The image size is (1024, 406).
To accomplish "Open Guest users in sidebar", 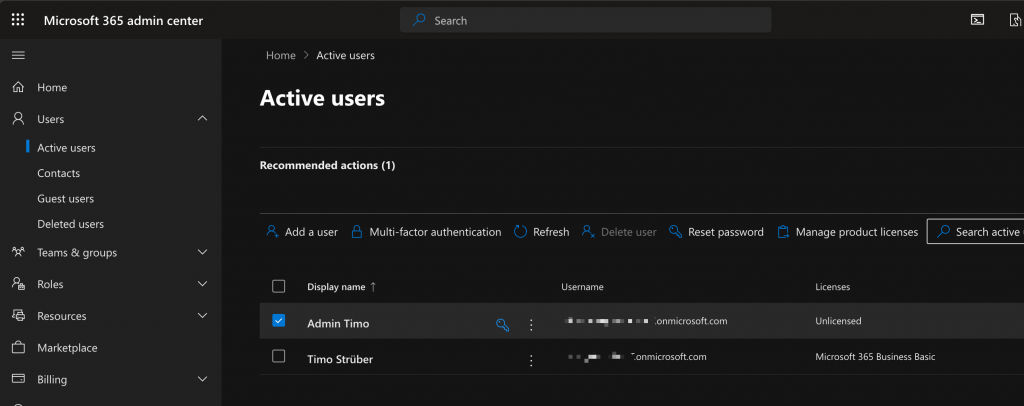I will tap(65, 199).
